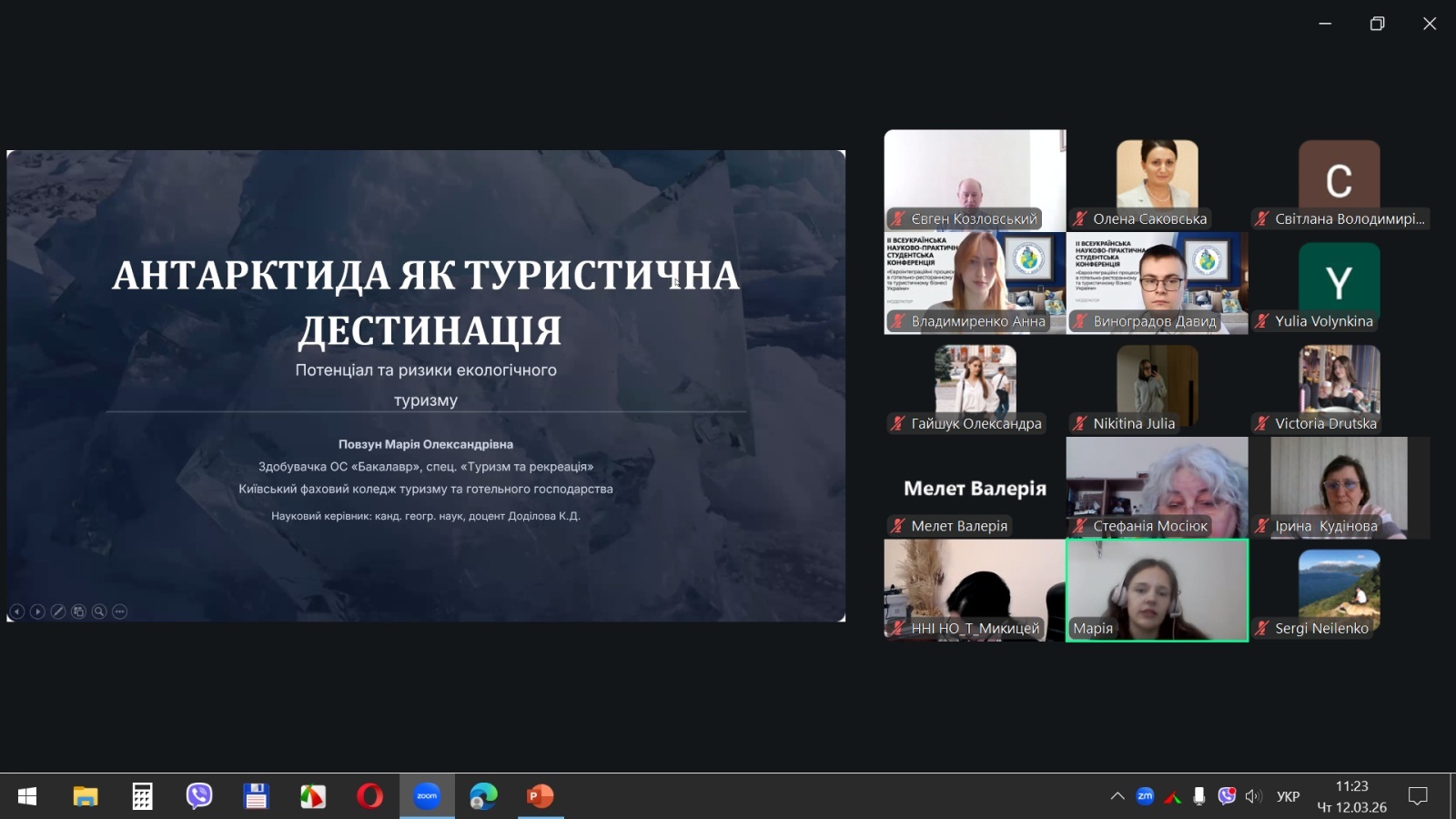The image size is (1456, 819).
Task: Click the muted mic icon for Олена Саковська
Action: [1080, 218]
